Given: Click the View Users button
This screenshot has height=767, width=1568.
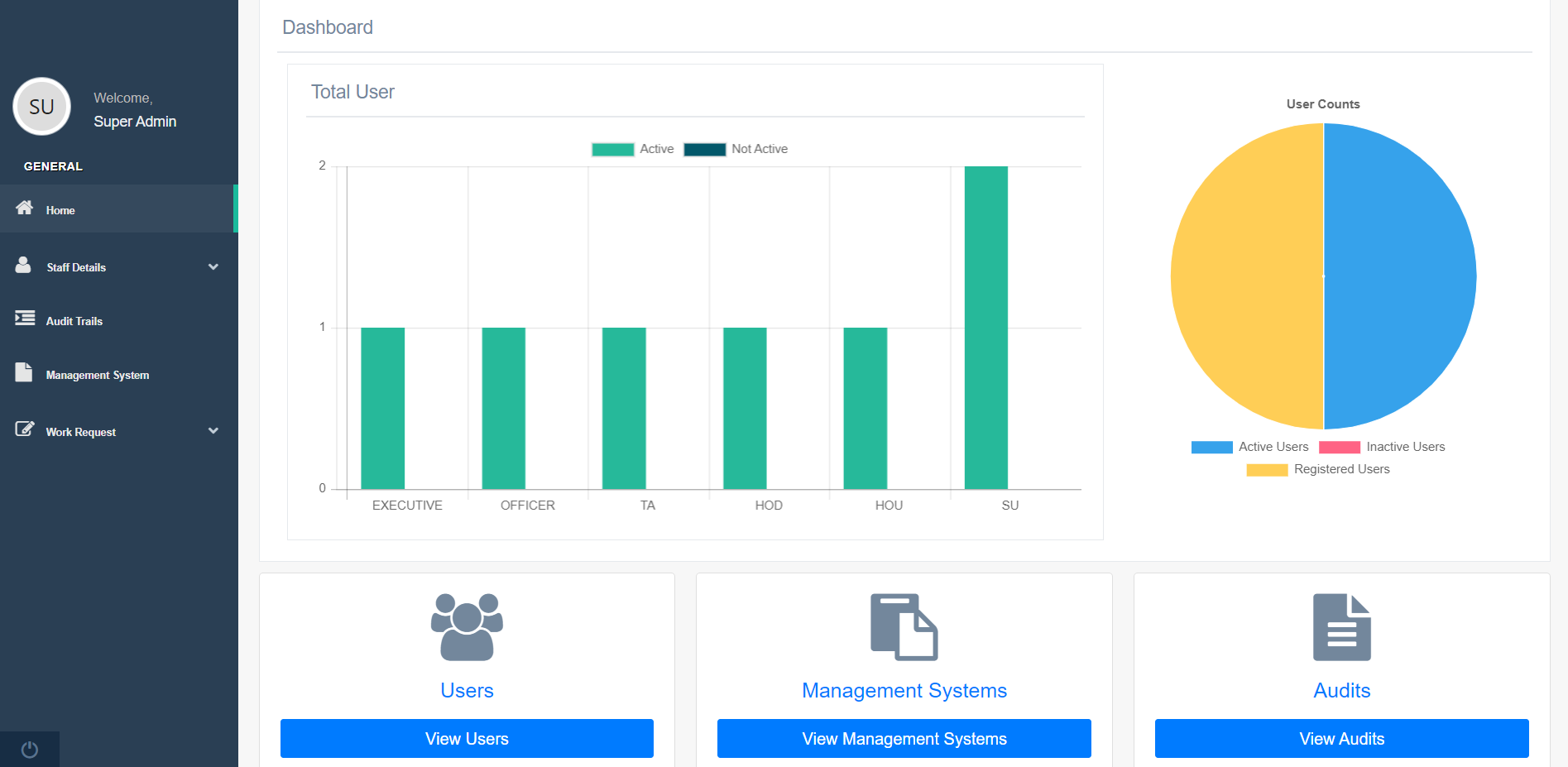Looking at the screenshot, I should 467,738.
